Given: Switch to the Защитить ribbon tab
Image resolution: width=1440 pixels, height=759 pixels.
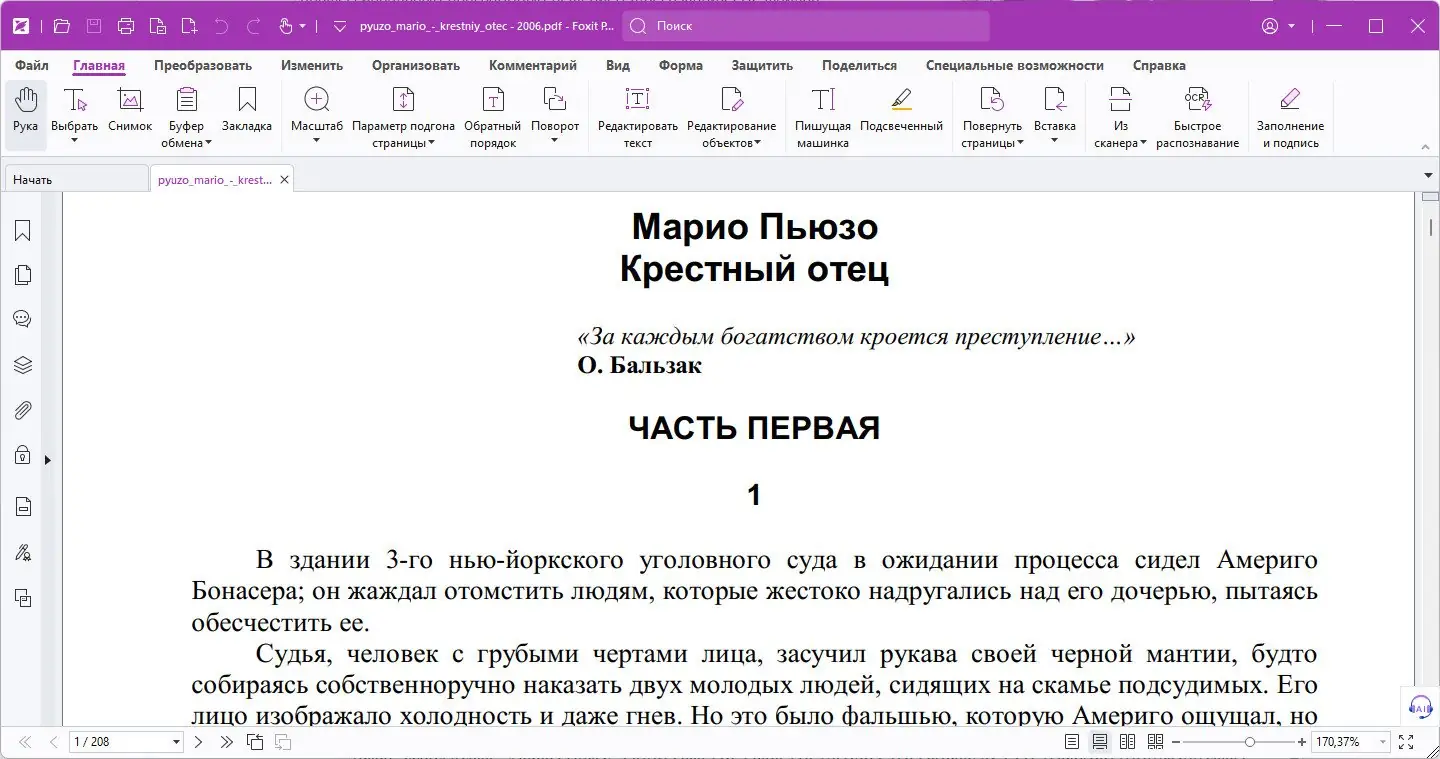Looking at the screenshot, I should click(762, 65).
